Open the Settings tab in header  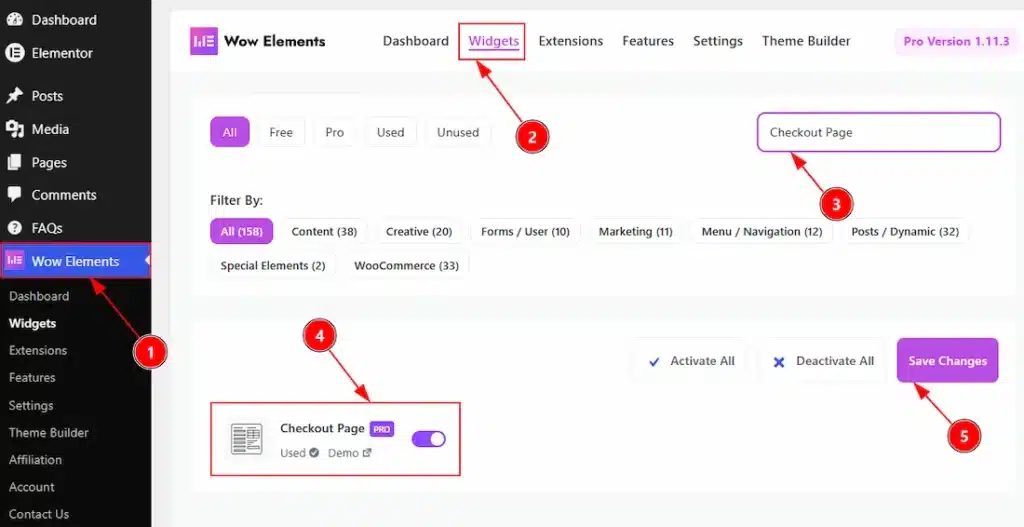718,41
